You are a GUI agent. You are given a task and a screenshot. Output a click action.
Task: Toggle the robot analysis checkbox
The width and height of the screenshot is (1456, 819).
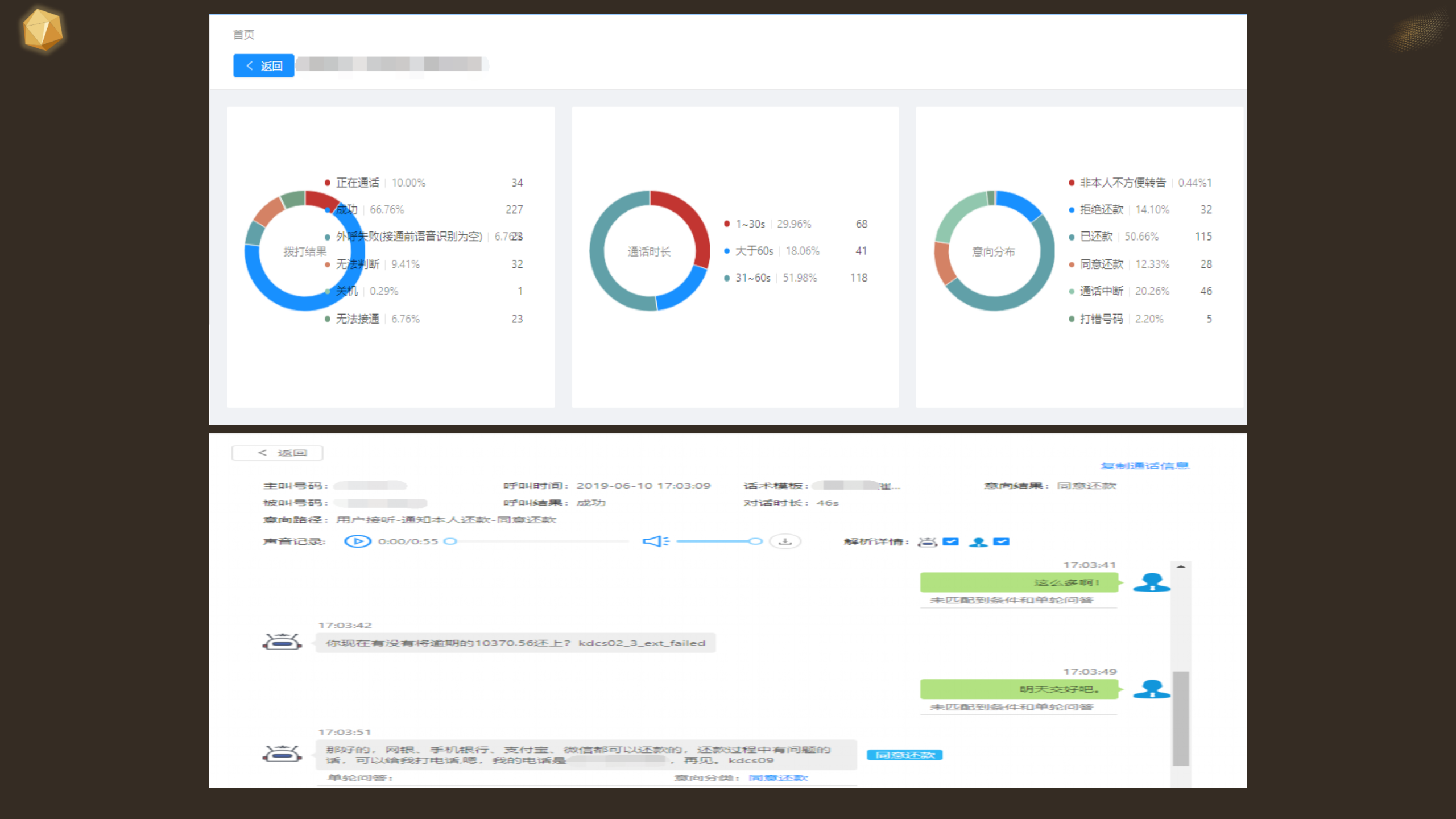[x=950, y=541]
